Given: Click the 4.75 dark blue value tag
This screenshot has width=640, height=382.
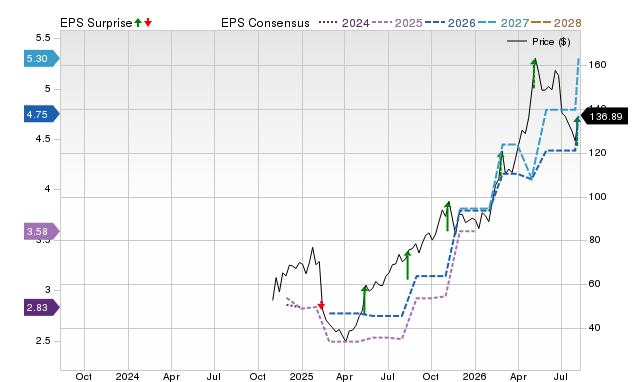Looking at the screenshot, I should click(x=42, y=114).
